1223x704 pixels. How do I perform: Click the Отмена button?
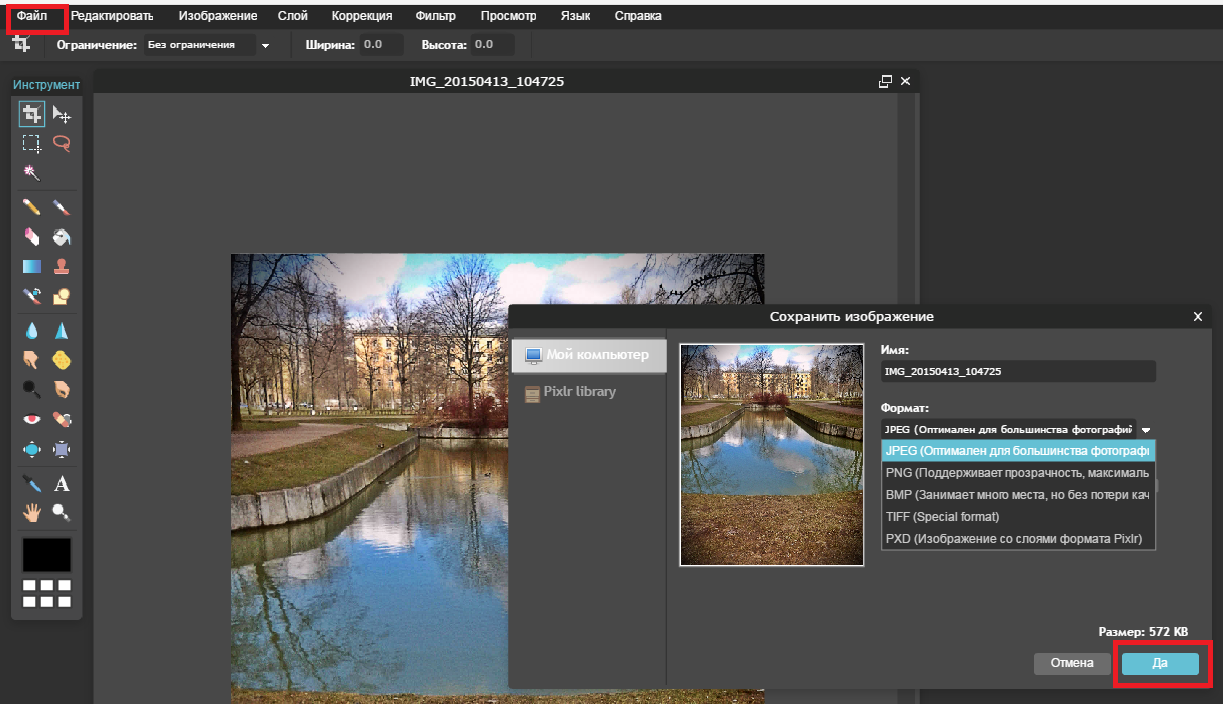[1071, 663]
